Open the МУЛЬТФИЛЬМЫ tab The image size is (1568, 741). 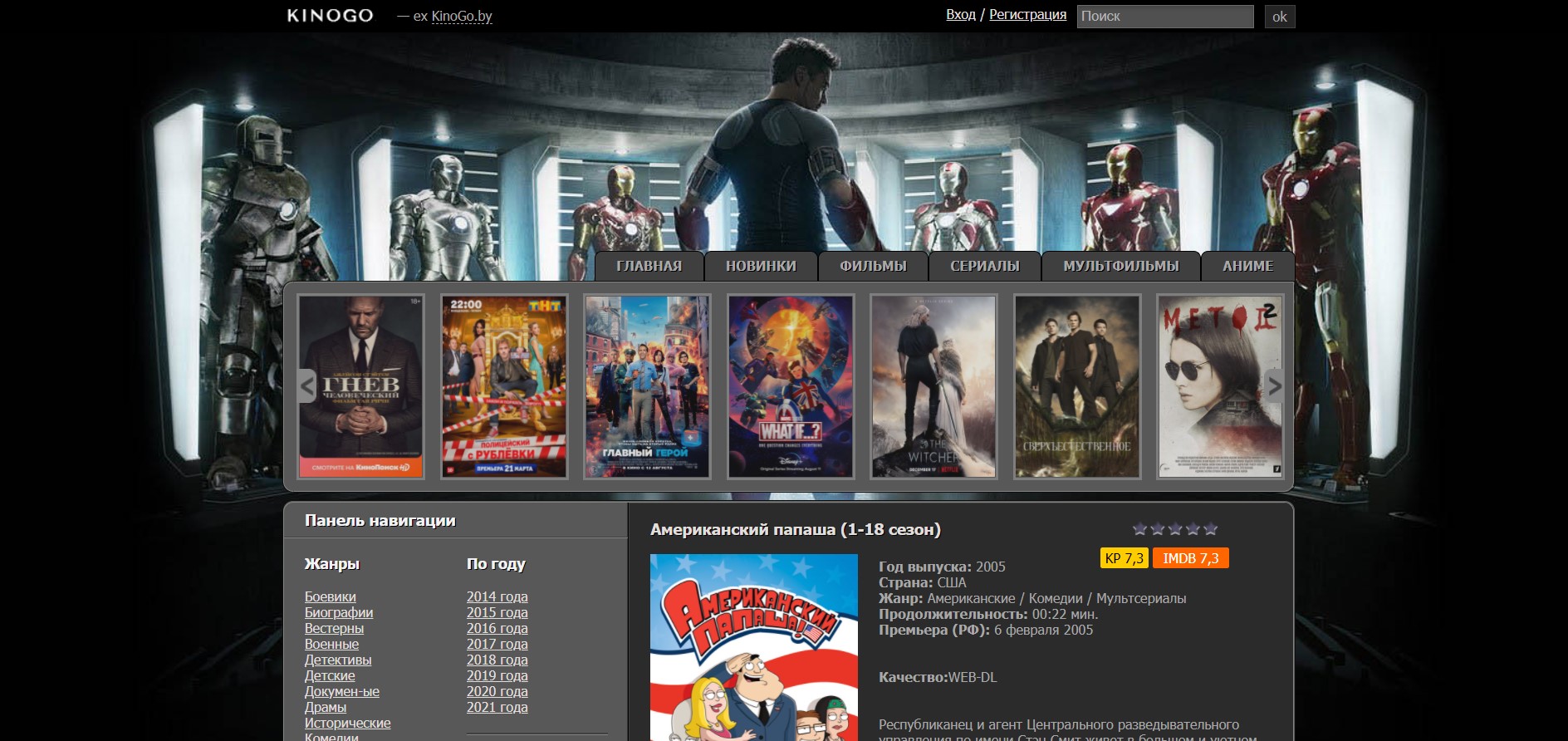point(1121,266)
